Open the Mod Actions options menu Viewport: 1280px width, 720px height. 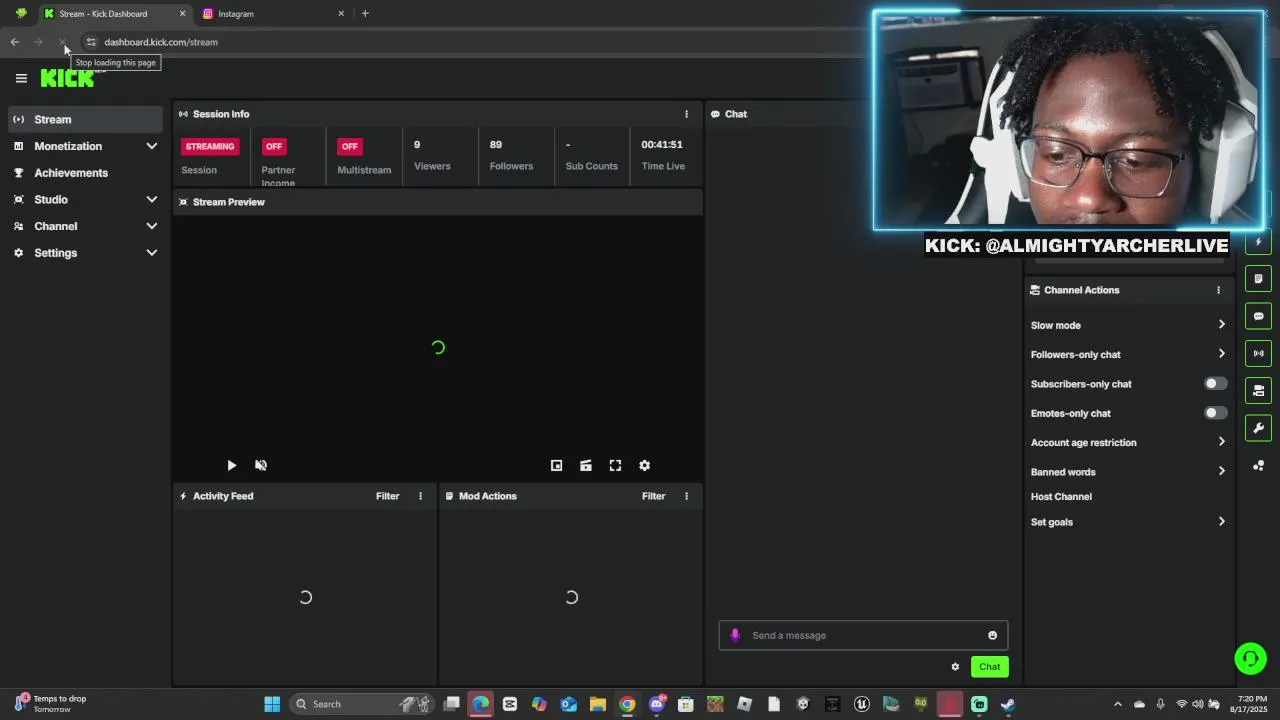[686, 496]
